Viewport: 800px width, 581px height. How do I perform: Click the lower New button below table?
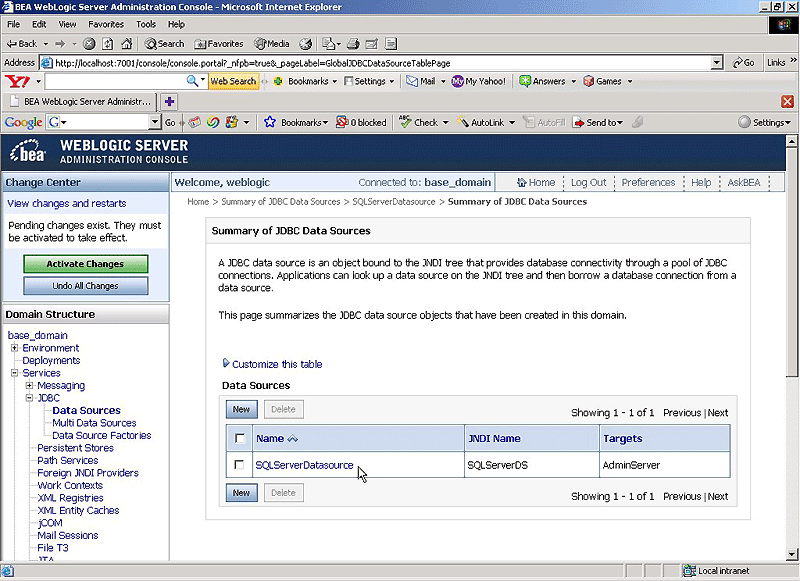coord(241,493)
